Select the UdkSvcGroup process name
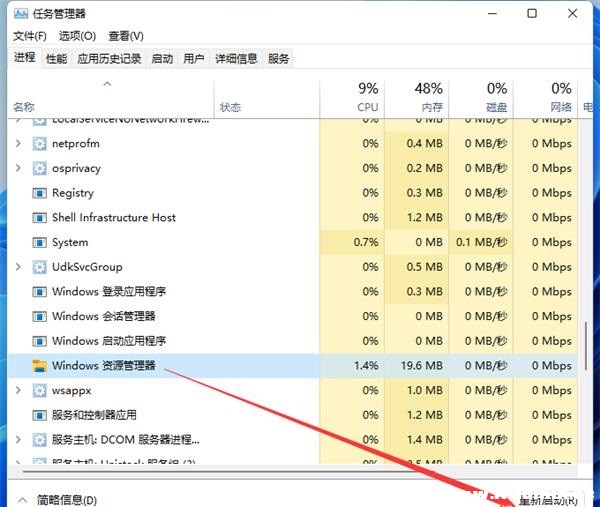This screenshot has height=507, width=600. tap(87, 267)
